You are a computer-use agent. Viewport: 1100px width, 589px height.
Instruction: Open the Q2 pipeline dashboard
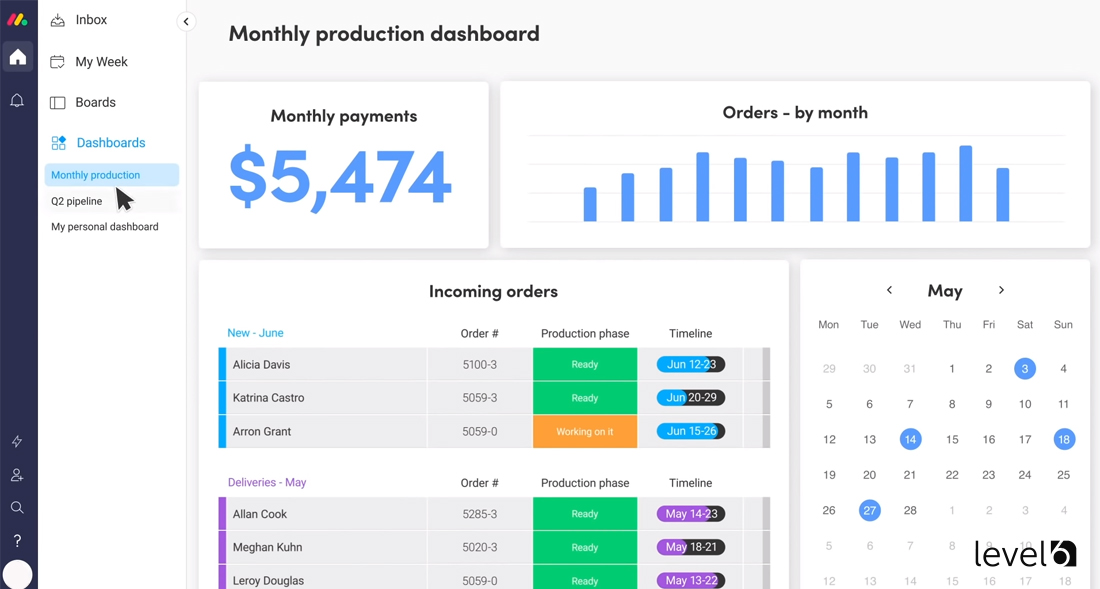point(76,200)
